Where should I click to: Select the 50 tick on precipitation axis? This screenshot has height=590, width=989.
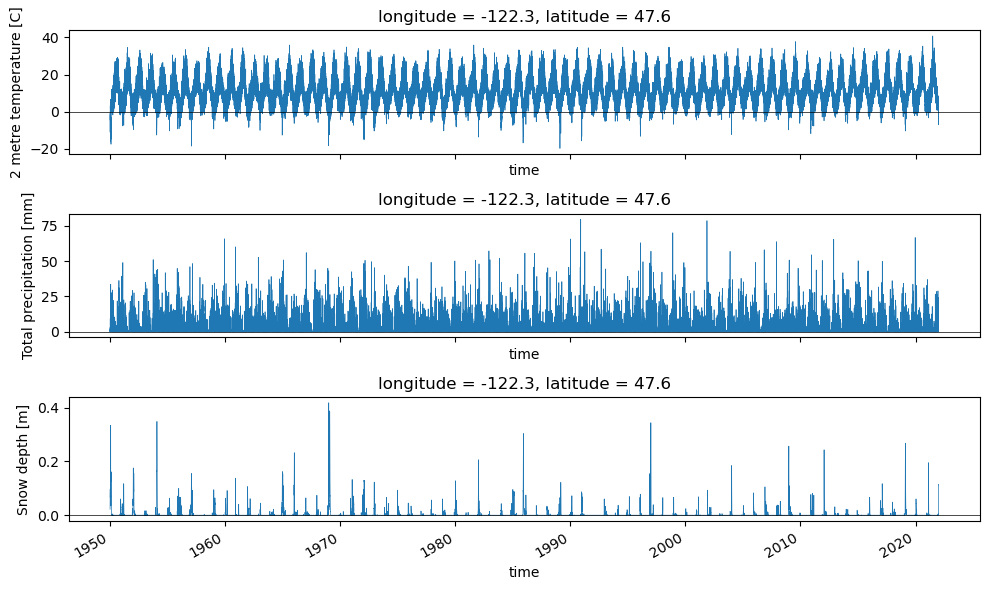pos(51,262)
